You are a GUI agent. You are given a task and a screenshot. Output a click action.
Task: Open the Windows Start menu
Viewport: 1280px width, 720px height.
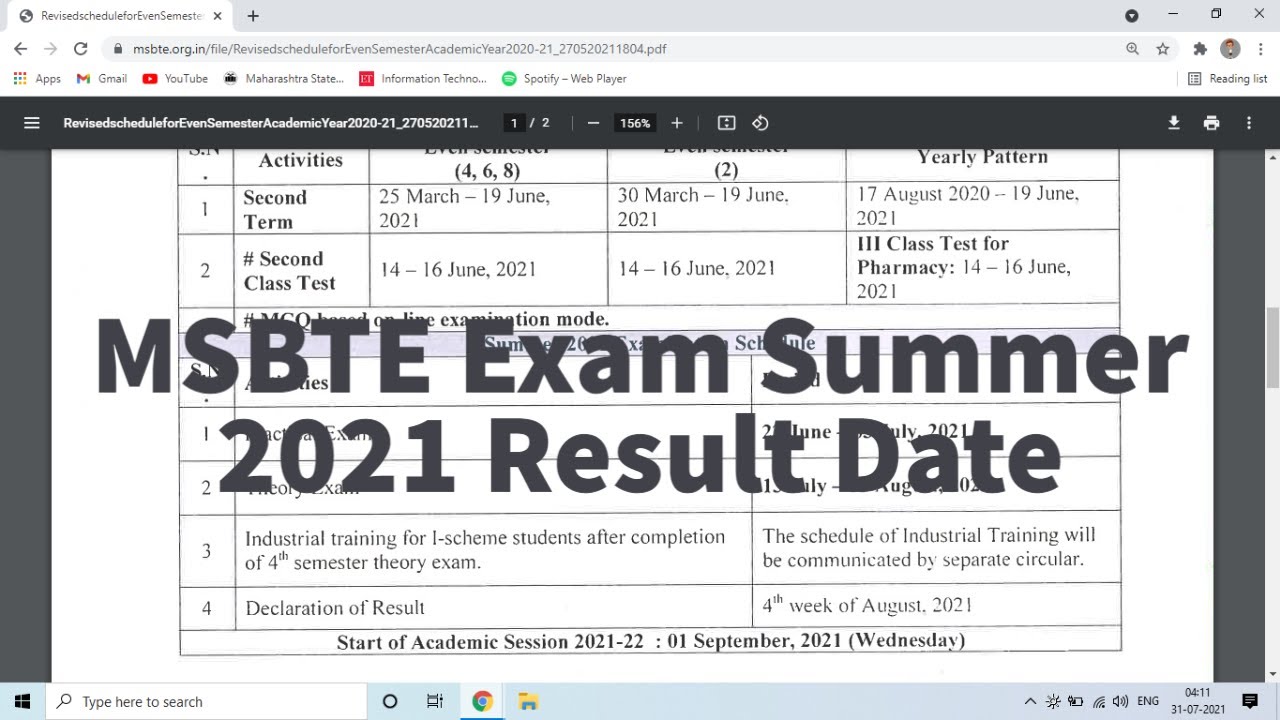point(22,701)
